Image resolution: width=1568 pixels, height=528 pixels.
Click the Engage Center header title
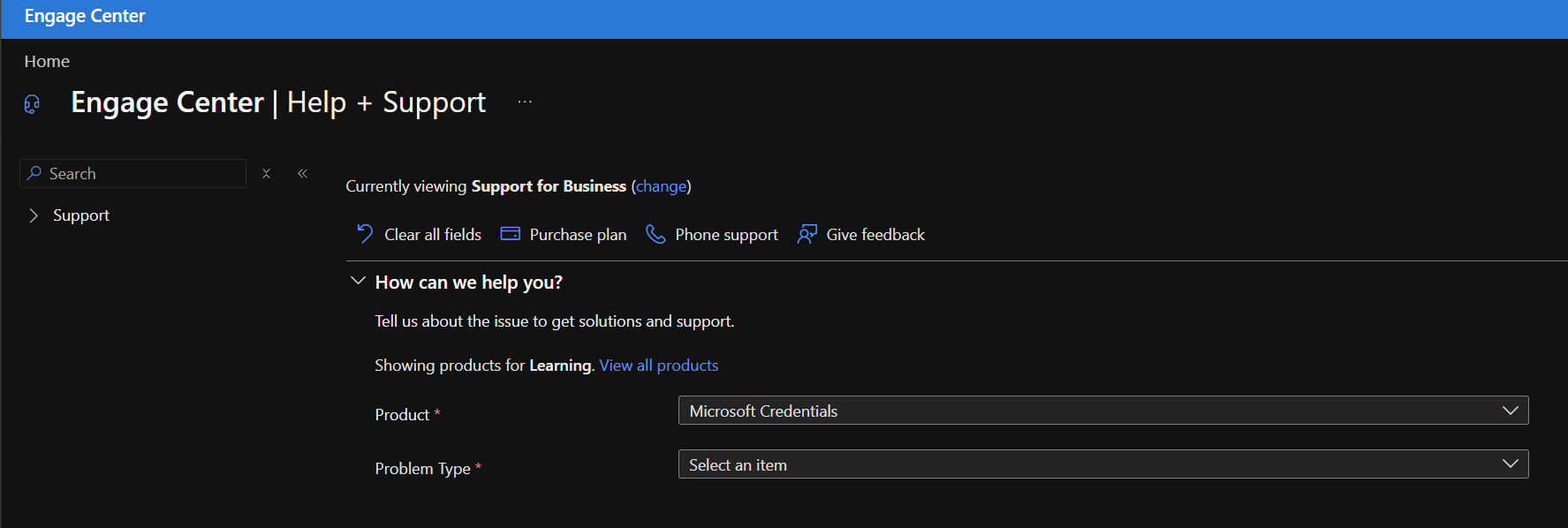coord(85,16)
